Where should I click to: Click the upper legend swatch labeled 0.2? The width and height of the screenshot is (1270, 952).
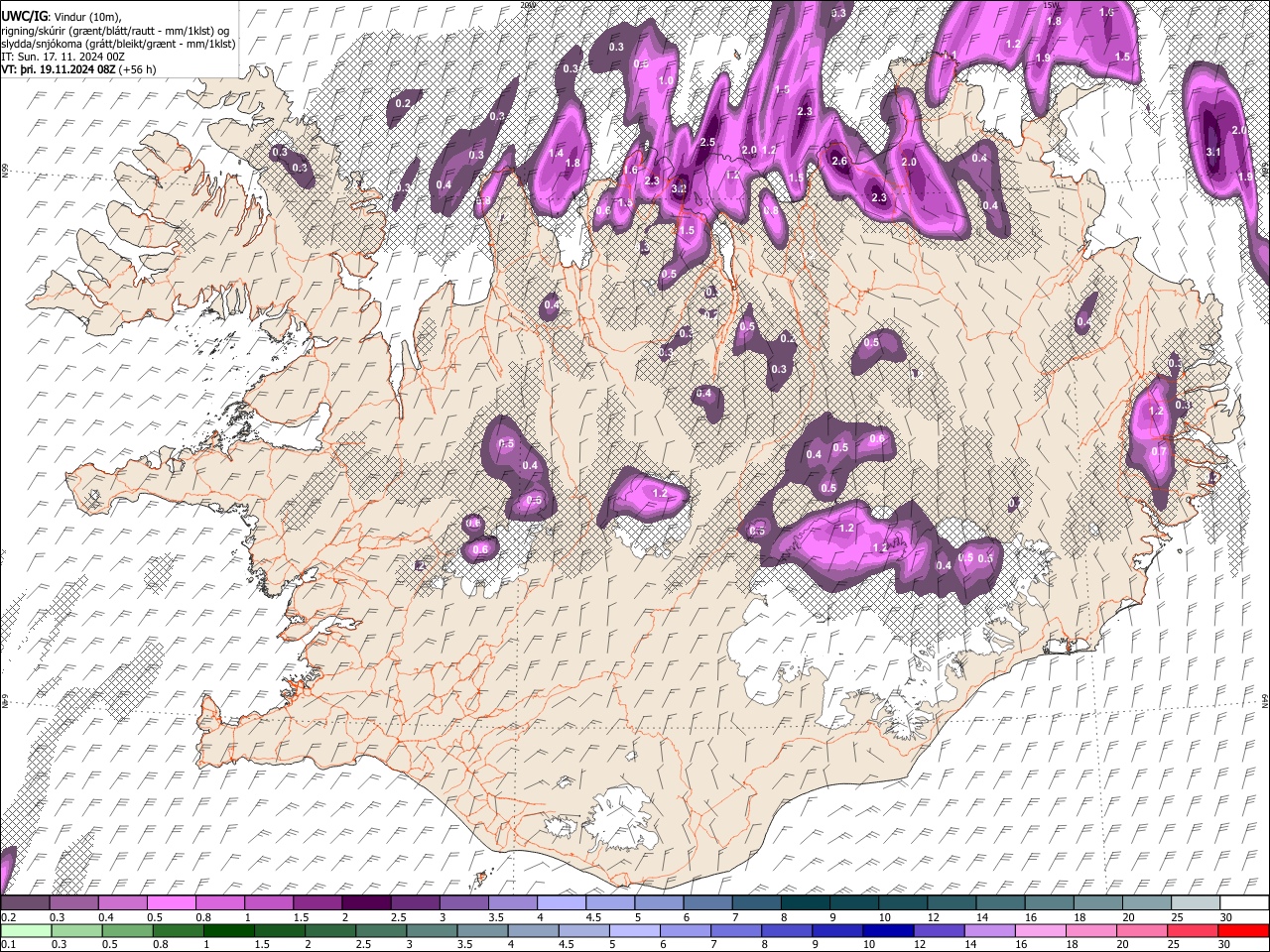[25, 903]
